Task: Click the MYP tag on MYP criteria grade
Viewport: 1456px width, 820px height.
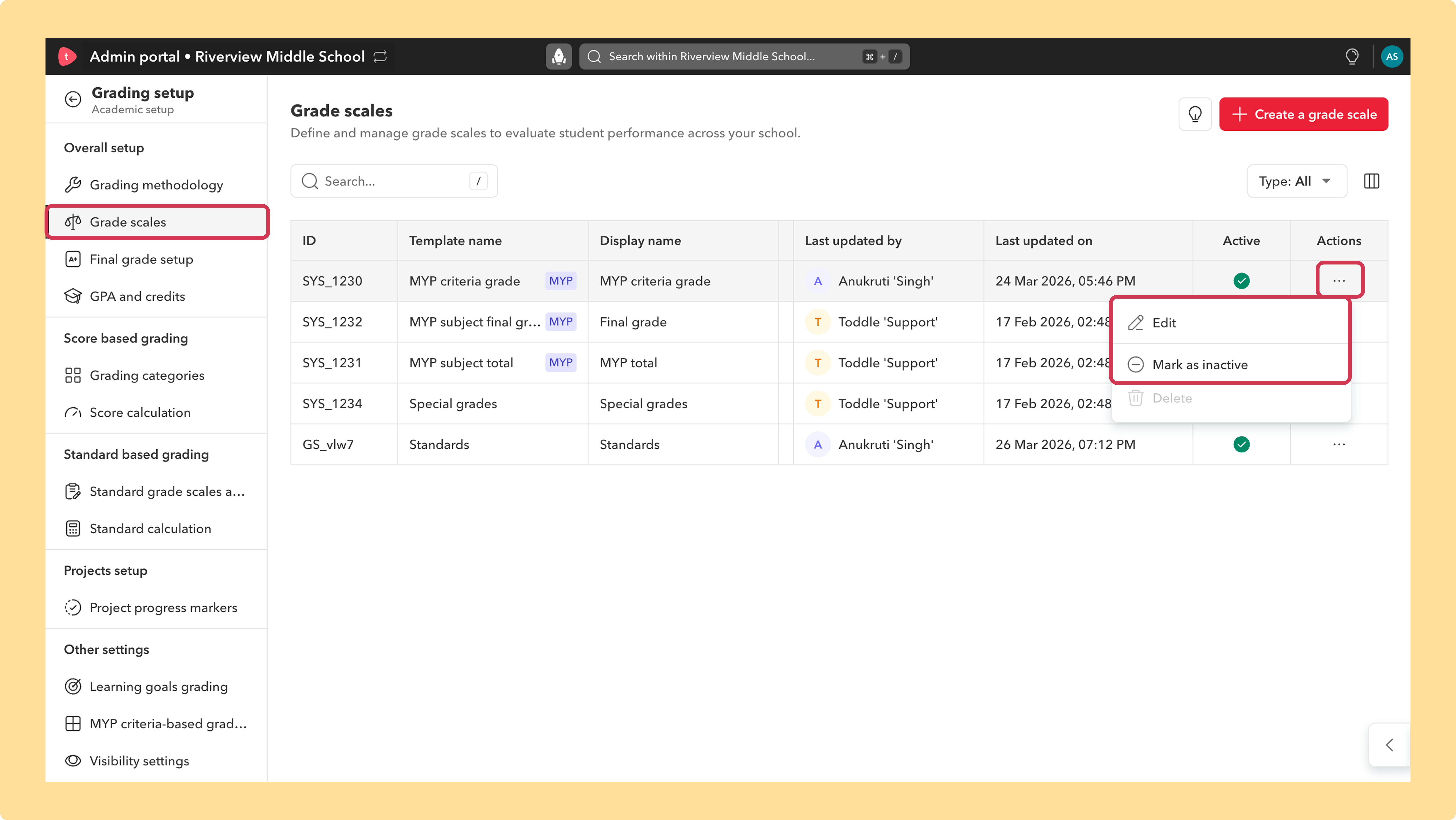Action: (x=561, y=281)
